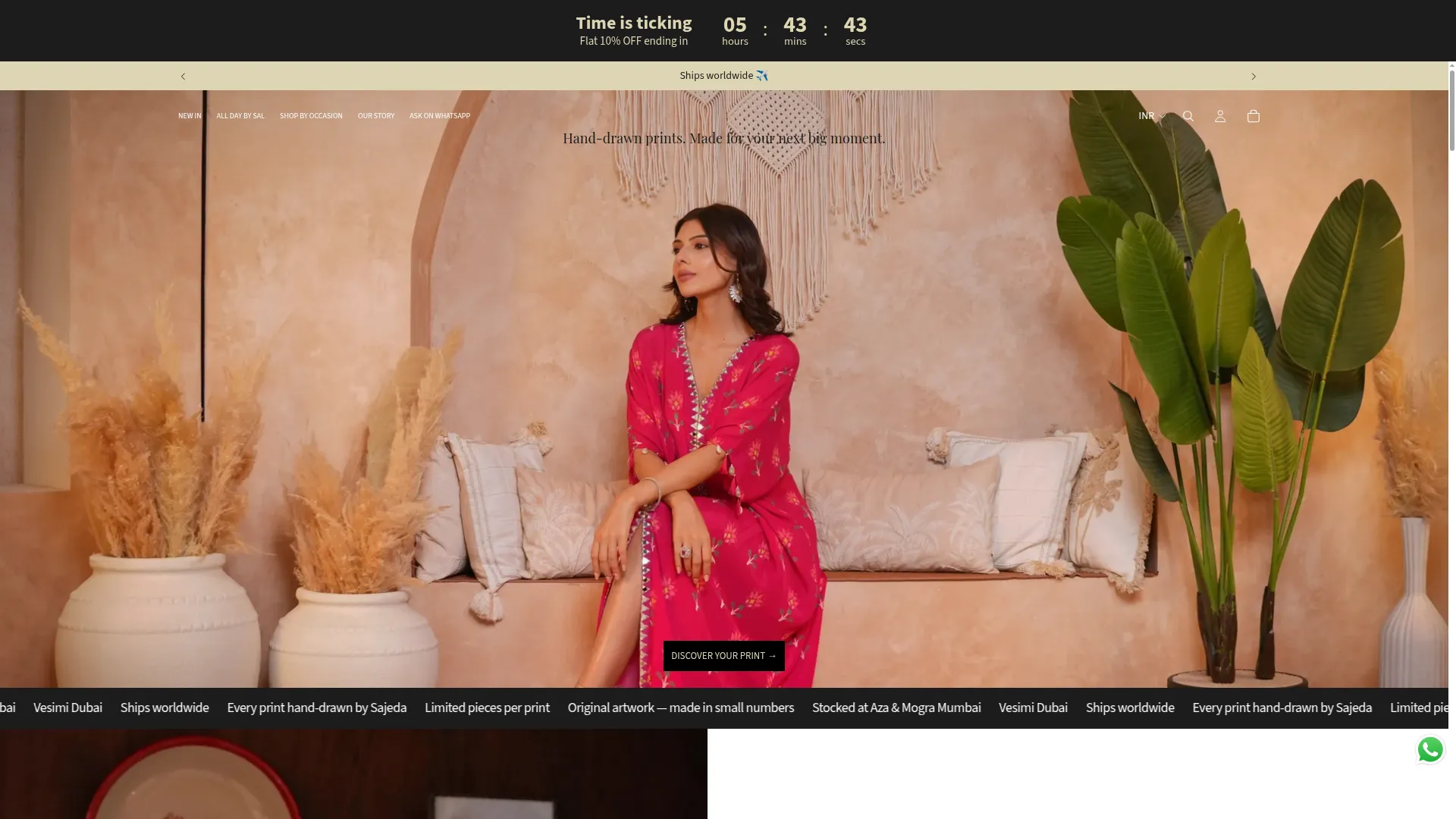Click the hero tagline 'Hand-drawn prints' text
The width and height of the screenshot is (1456, 819).
[724, 138]
